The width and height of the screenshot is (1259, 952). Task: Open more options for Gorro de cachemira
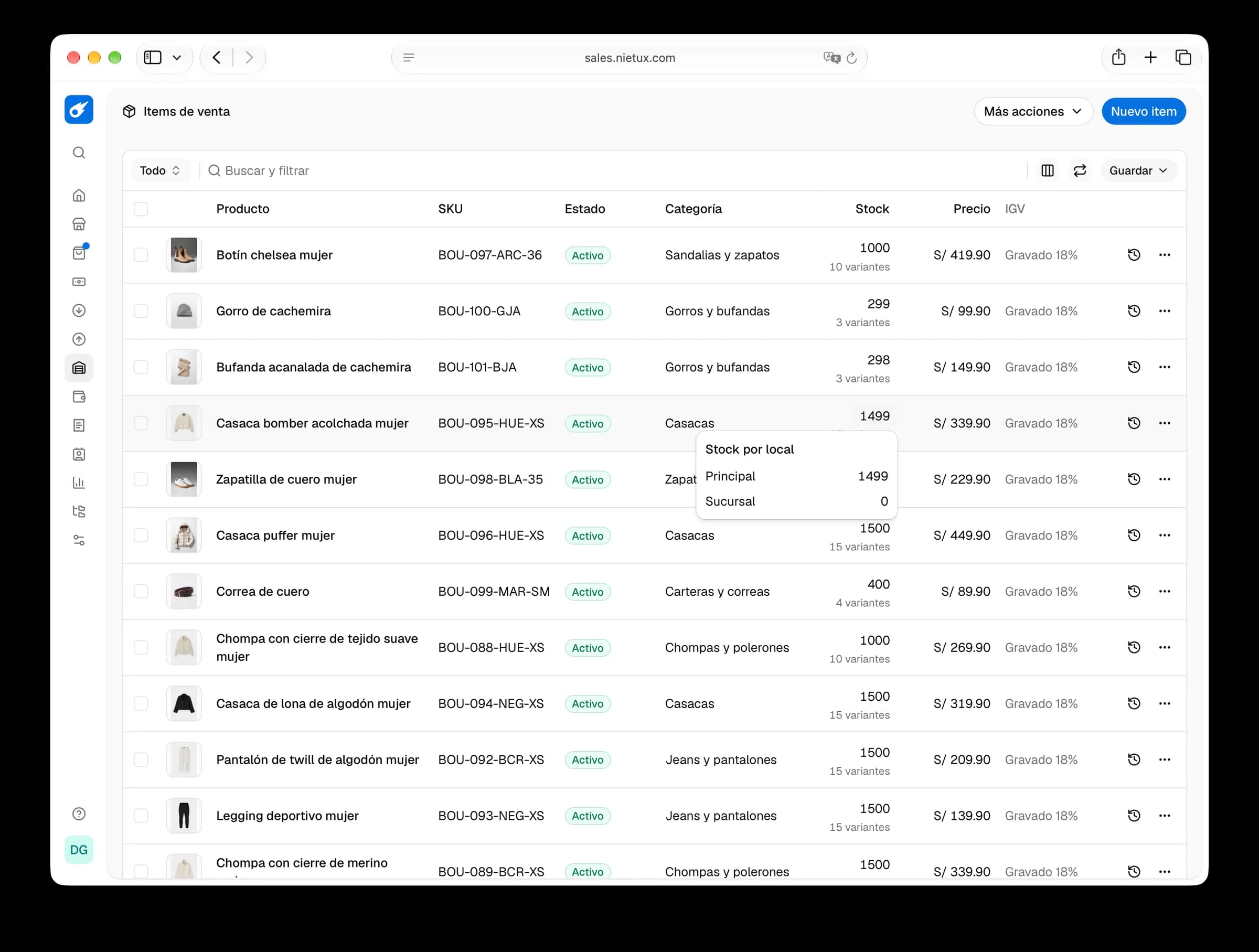[1165, 311]
